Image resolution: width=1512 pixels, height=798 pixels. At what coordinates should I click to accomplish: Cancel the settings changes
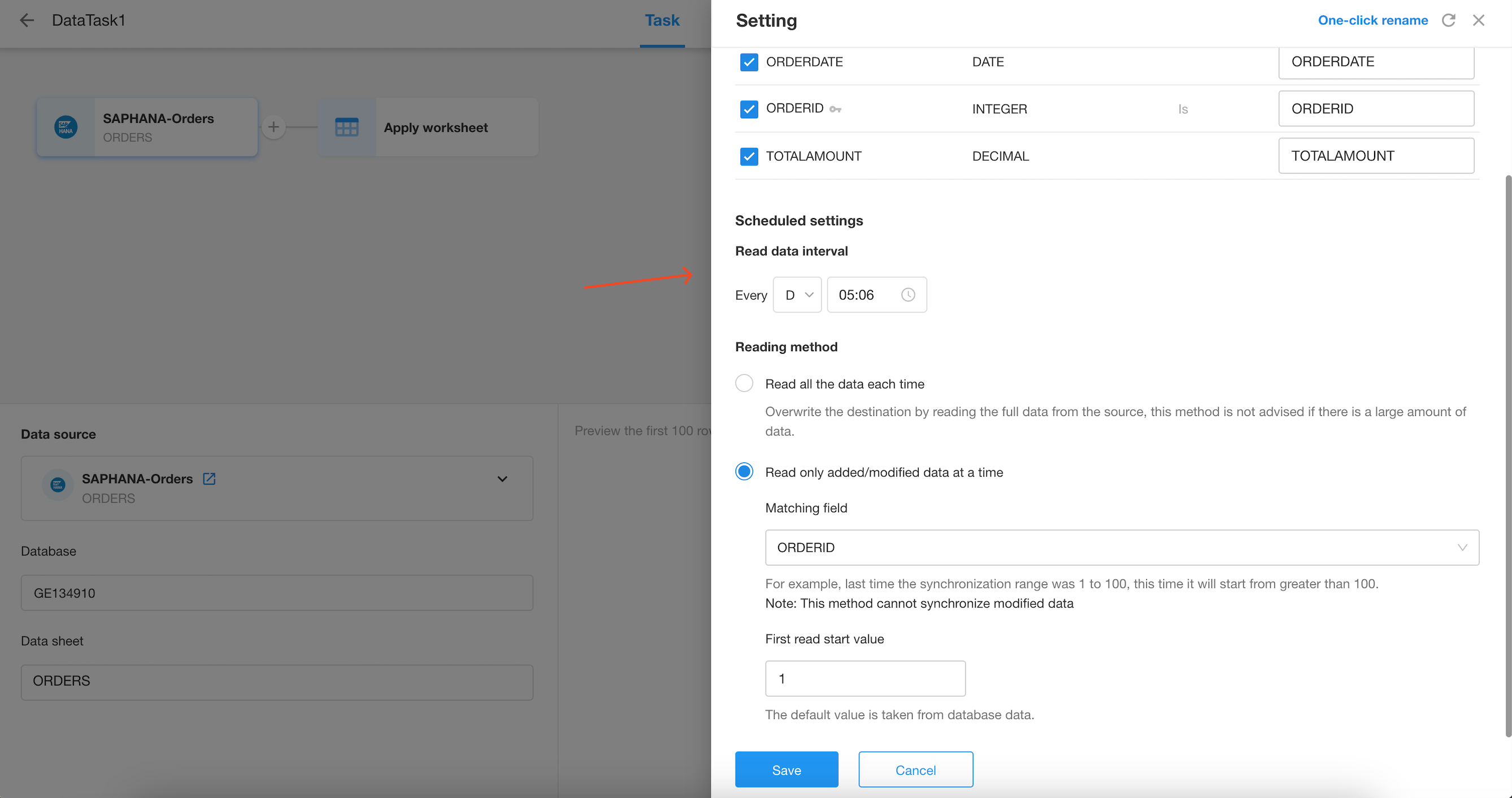click(x=916, y=769)
